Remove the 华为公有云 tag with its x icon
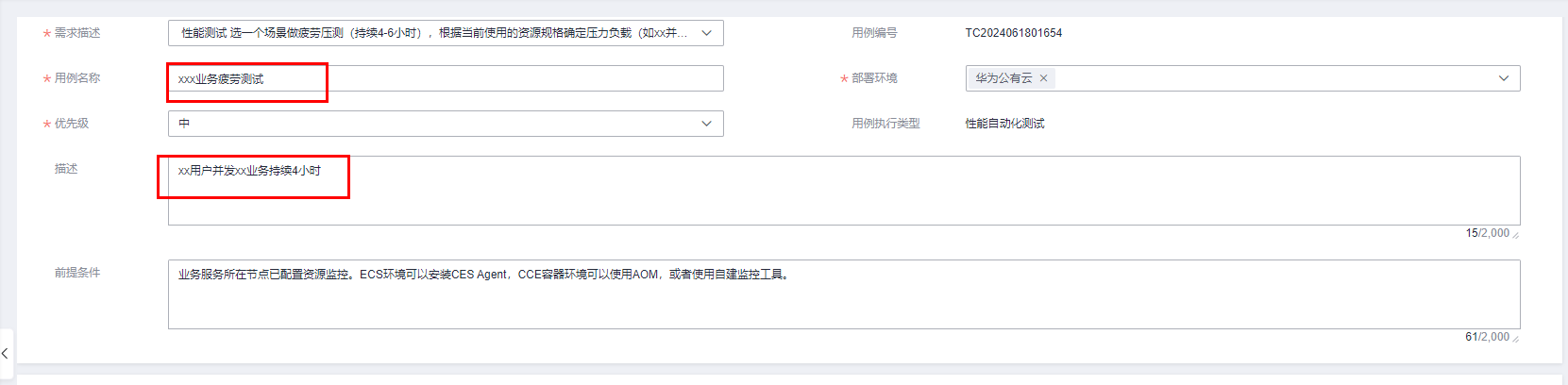The width and height of the screenshot is (1568, 385). pyautogui.click(x=1043, y=78)
